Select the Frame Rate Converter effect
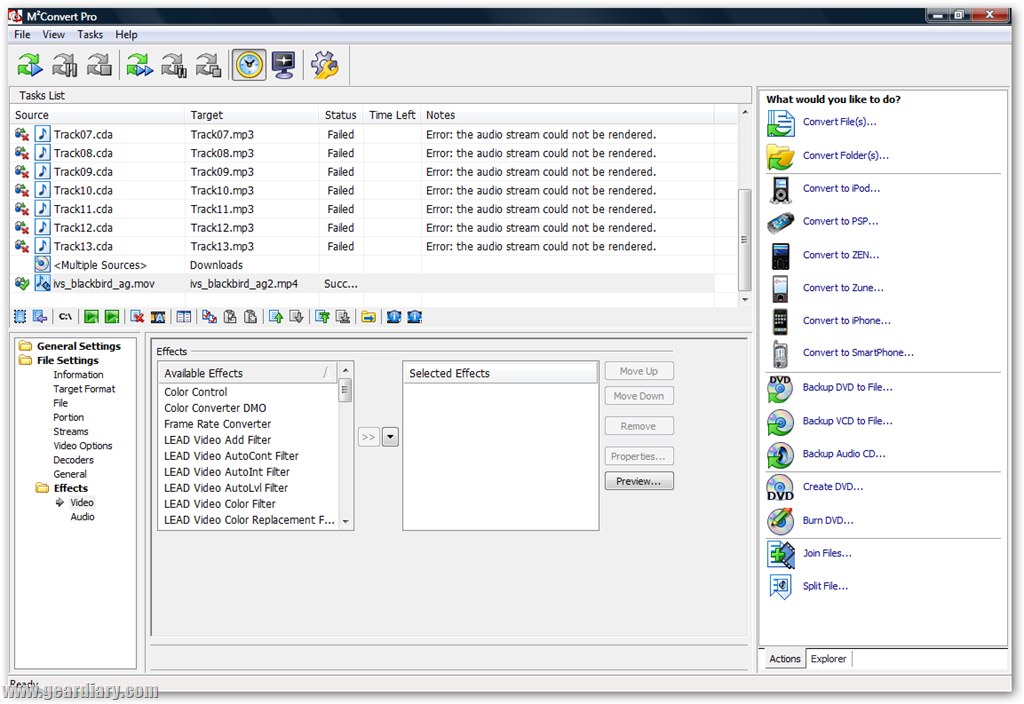This screenshot has height=704, width=1024. click(217, 424)
